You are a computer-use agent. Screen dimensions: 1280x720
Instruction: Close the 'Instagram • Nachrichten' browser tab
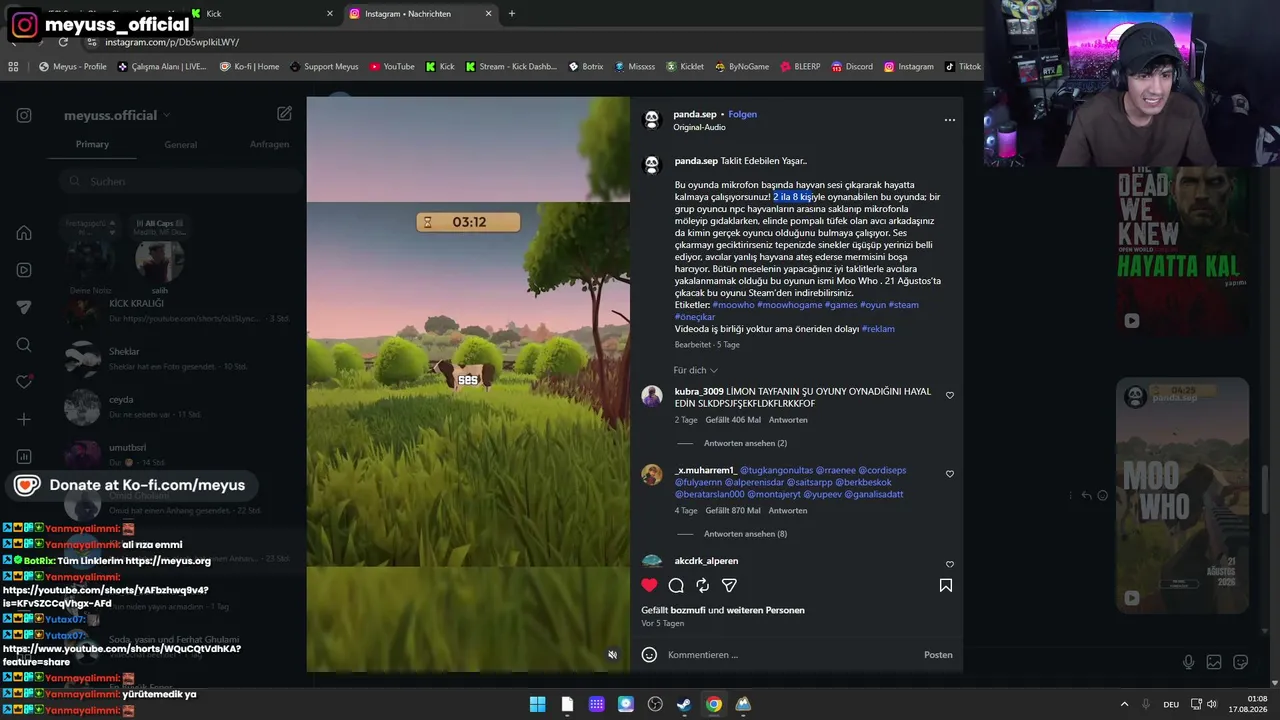click(488, 14)
